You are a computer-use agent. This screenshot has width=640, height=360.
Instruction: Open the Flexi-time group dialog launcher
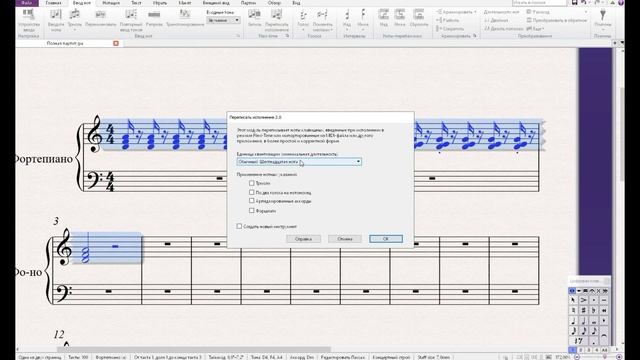[287, 36]
